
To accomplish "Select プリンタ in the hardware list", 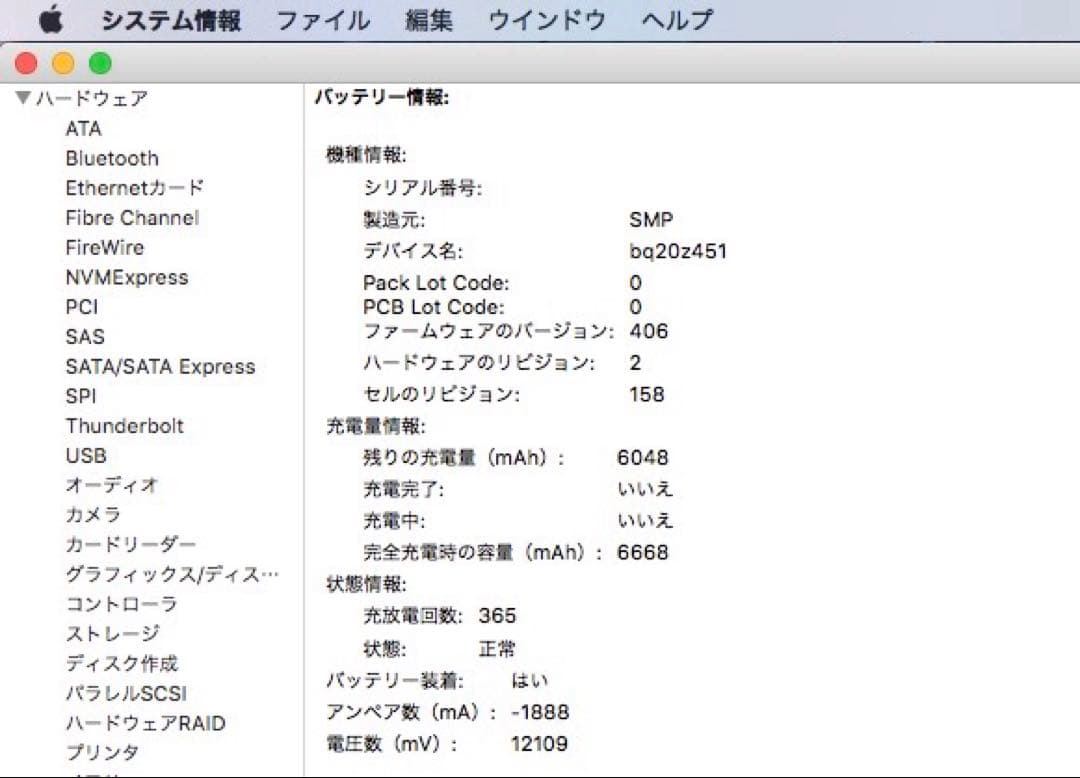I will pos(101,752).
